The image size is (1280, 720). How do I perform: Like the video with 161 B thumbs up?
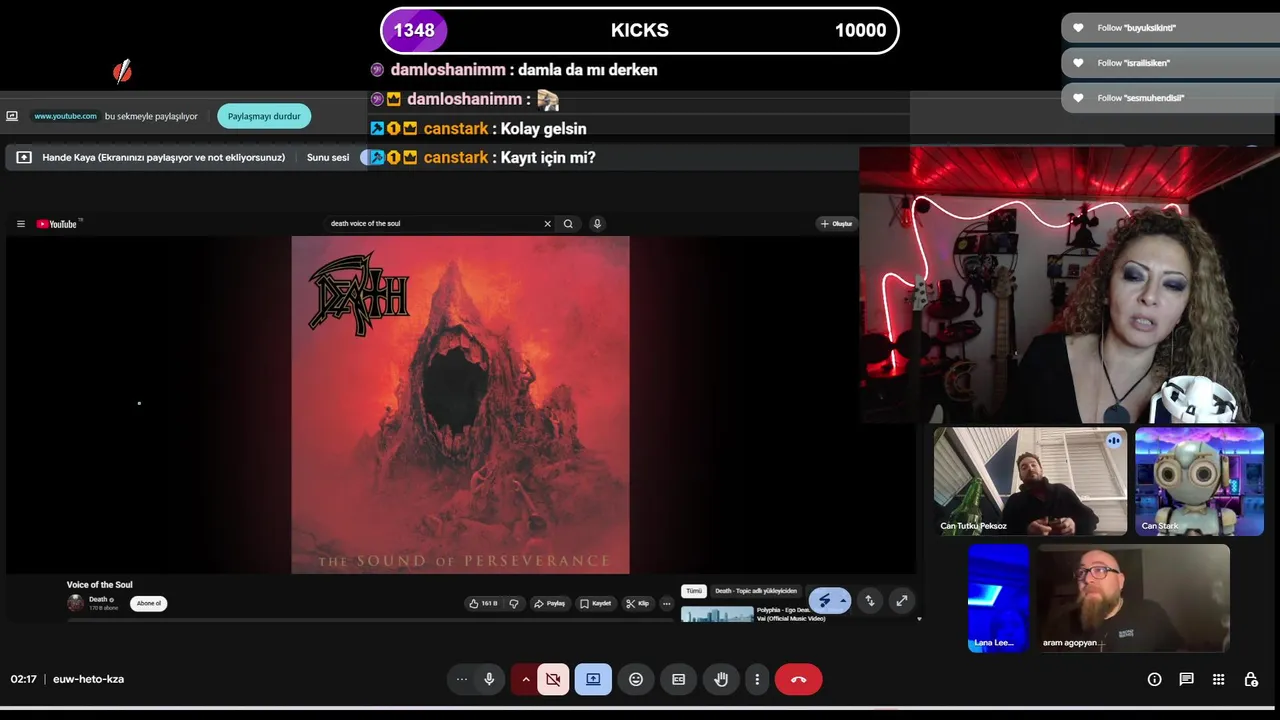click(x=483, y=603)
